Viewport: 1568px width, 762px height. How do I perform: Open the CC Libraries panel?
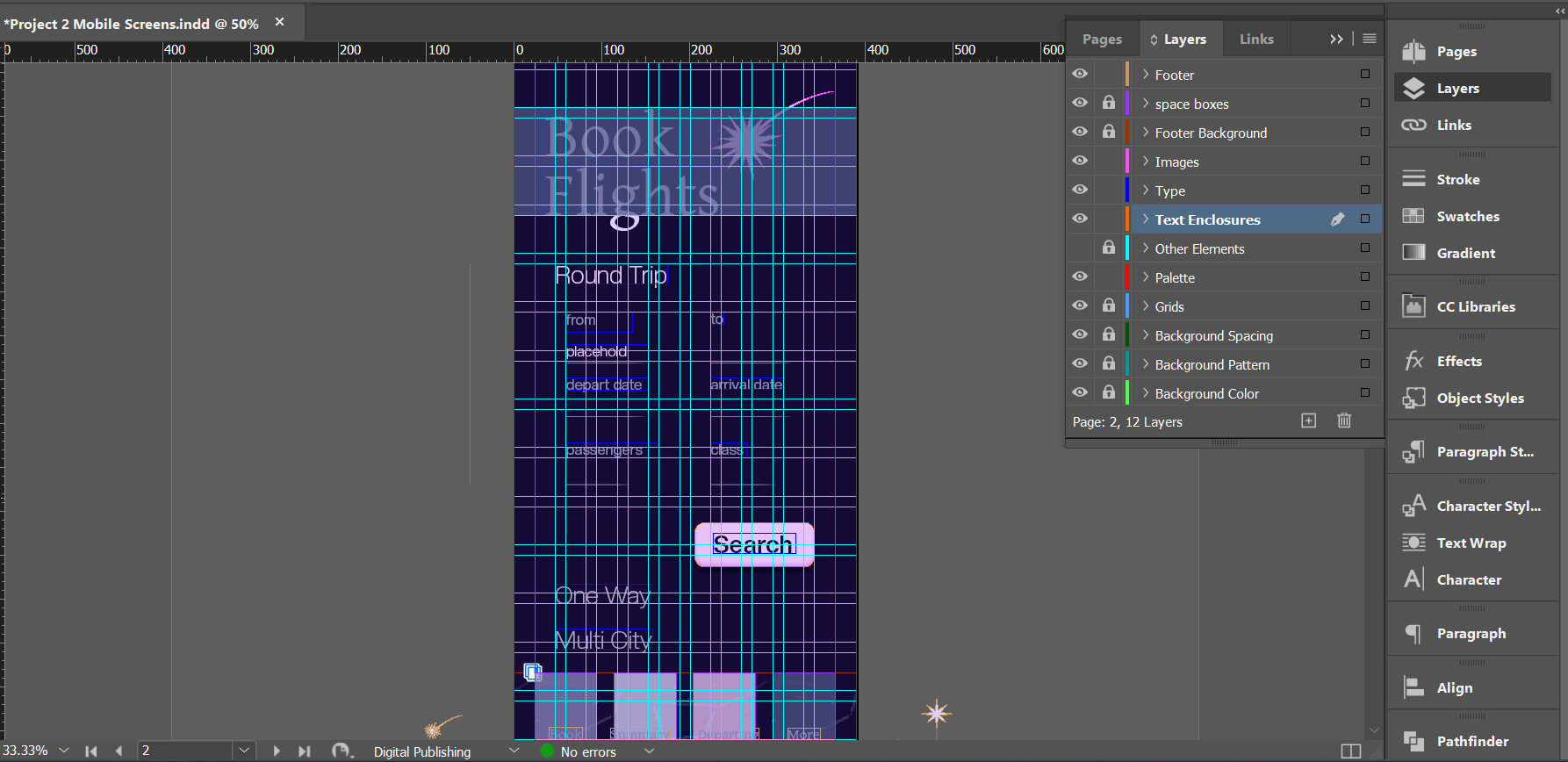tap(1475, 306)
